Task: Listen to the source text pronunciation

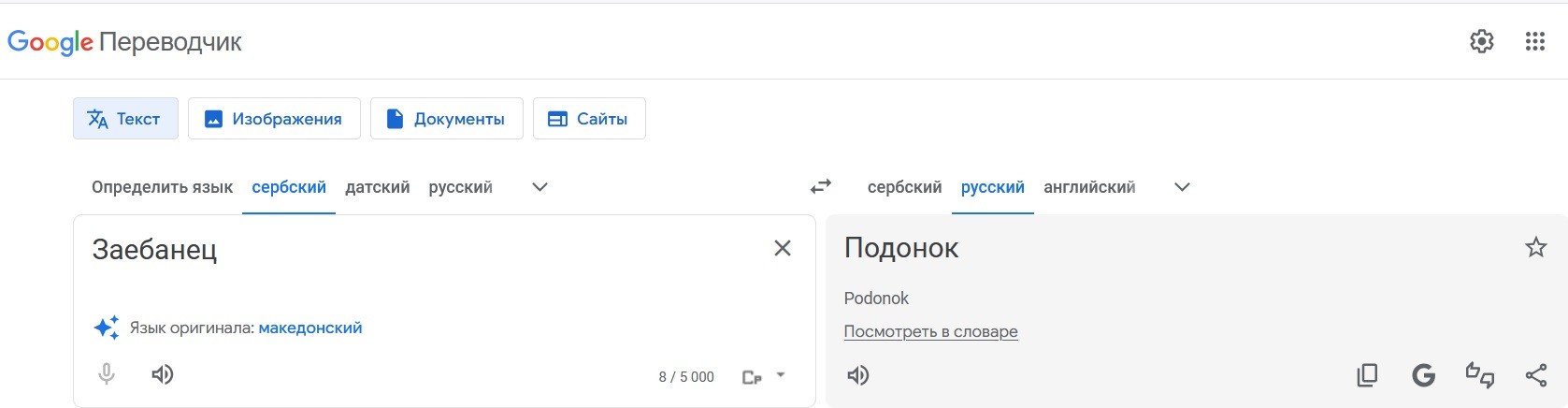Action: 163,375
